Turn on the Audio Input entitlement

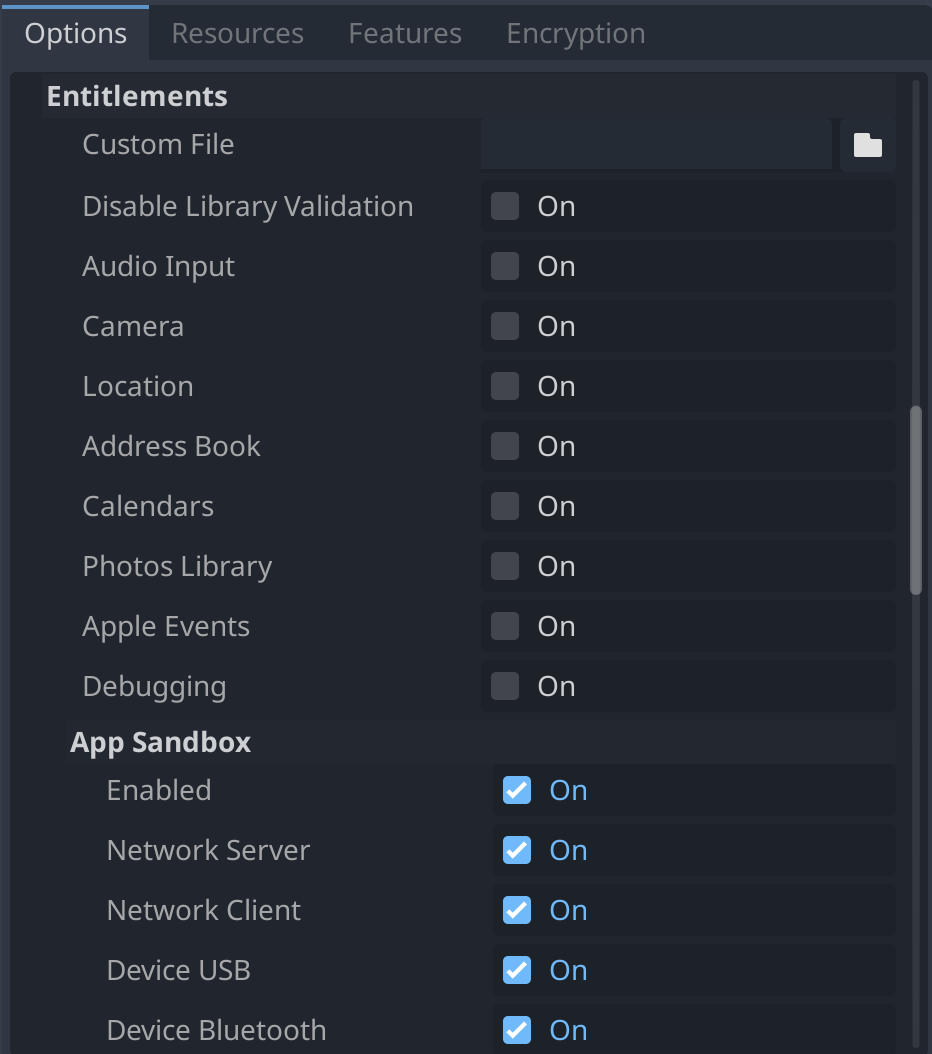505,266
